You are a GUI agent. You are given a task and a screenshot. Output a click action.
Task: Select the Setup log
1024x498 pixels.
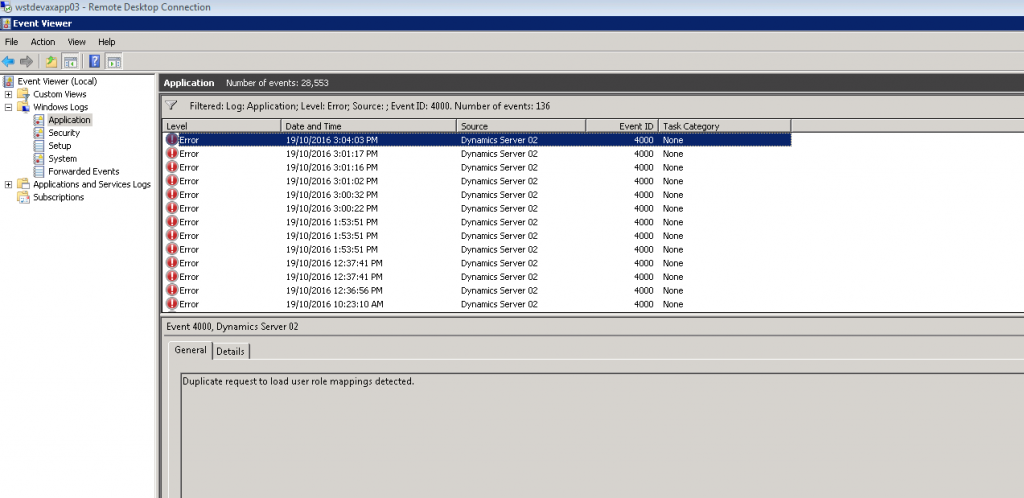point(59,146)
